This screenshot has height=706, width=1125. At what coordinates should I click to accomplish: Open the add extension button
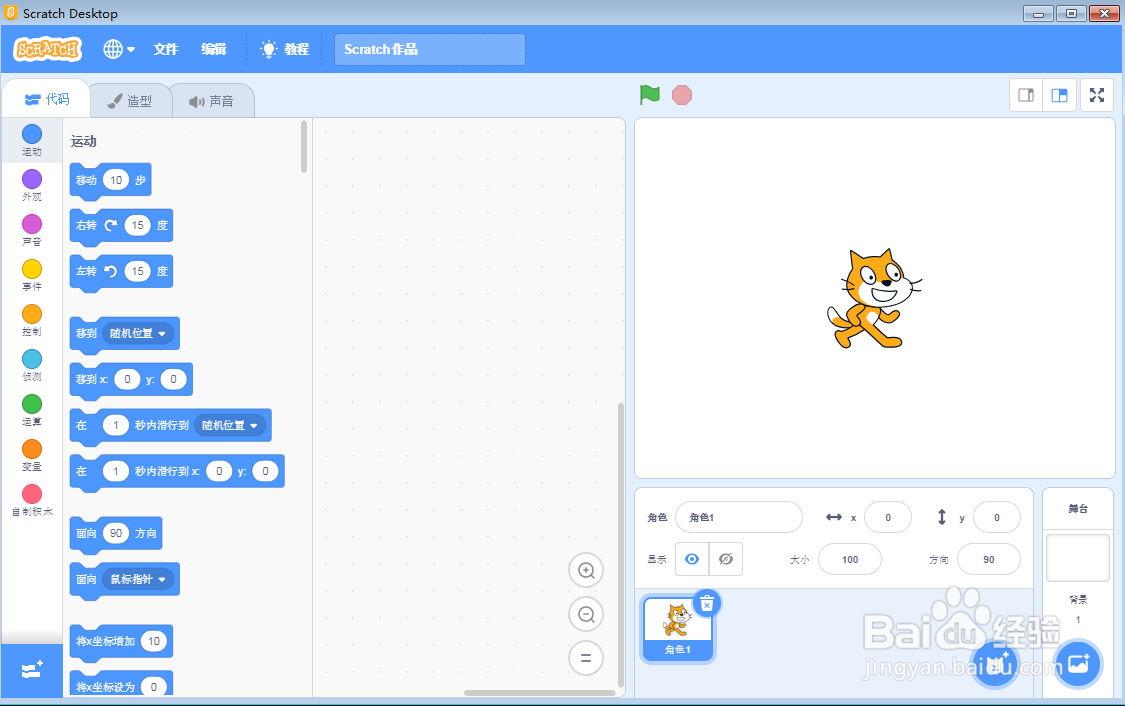(32, 671)
